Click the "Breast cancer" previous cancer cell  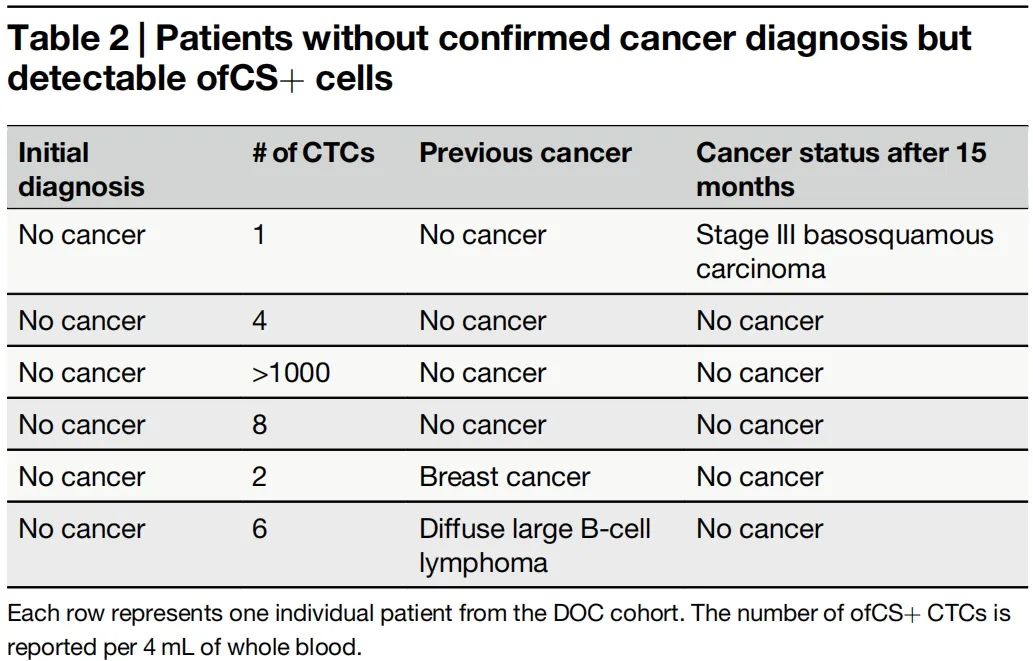point(505,477)
